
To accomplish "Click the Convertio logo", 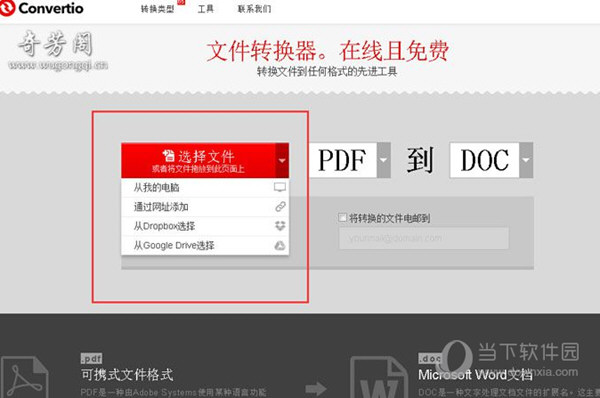I will point(41,8).
